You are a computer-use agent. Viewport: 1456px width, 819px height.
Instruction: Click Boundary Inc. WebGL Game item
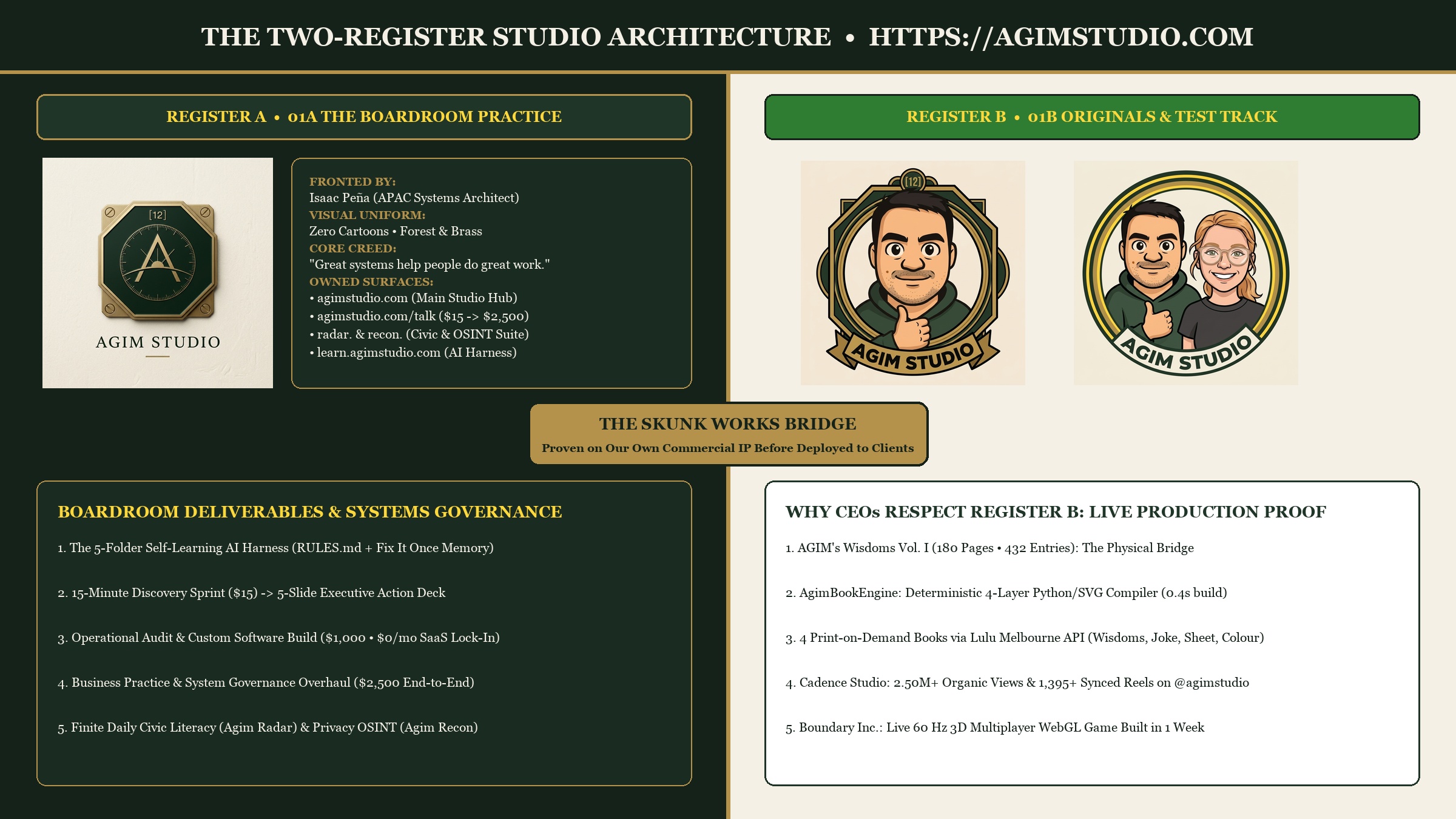pos(995,727)
